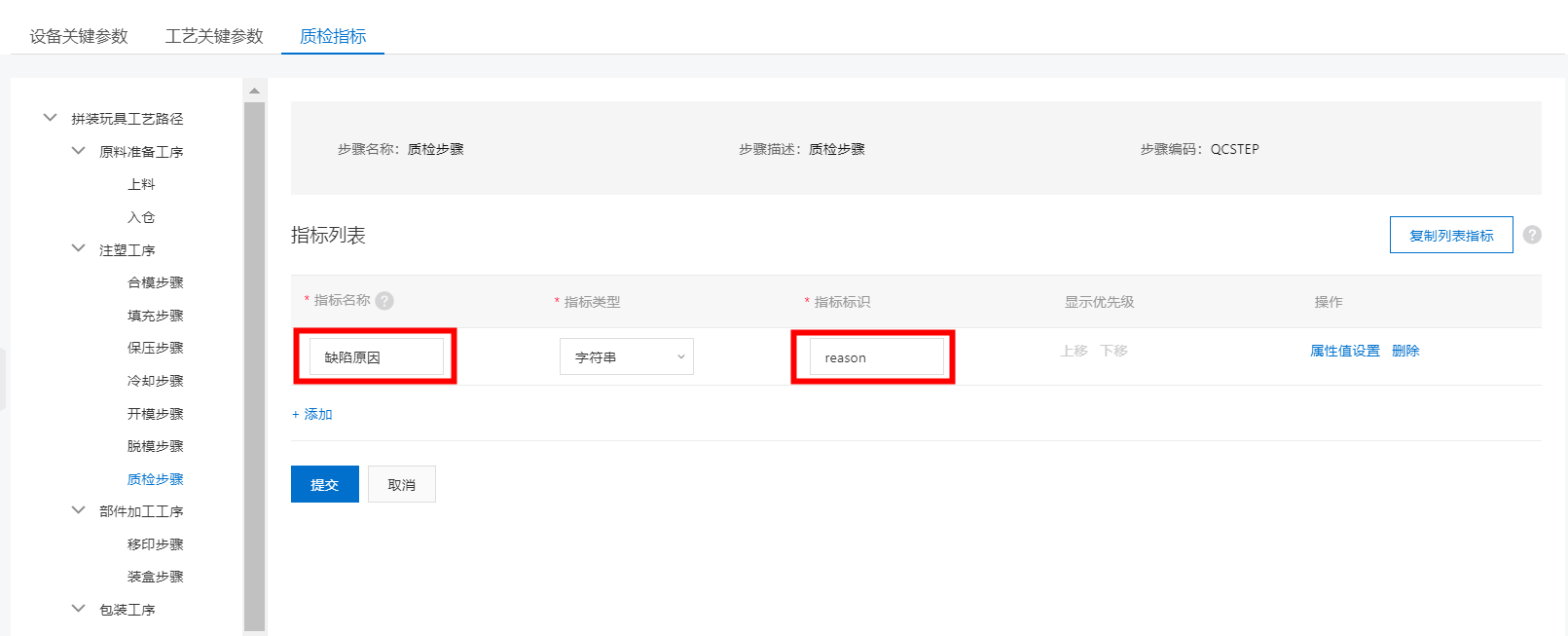The width and height of the screenshot is (1568, 636).
Task: Select 质检步骤 tree item
Action: pos(156,479)
